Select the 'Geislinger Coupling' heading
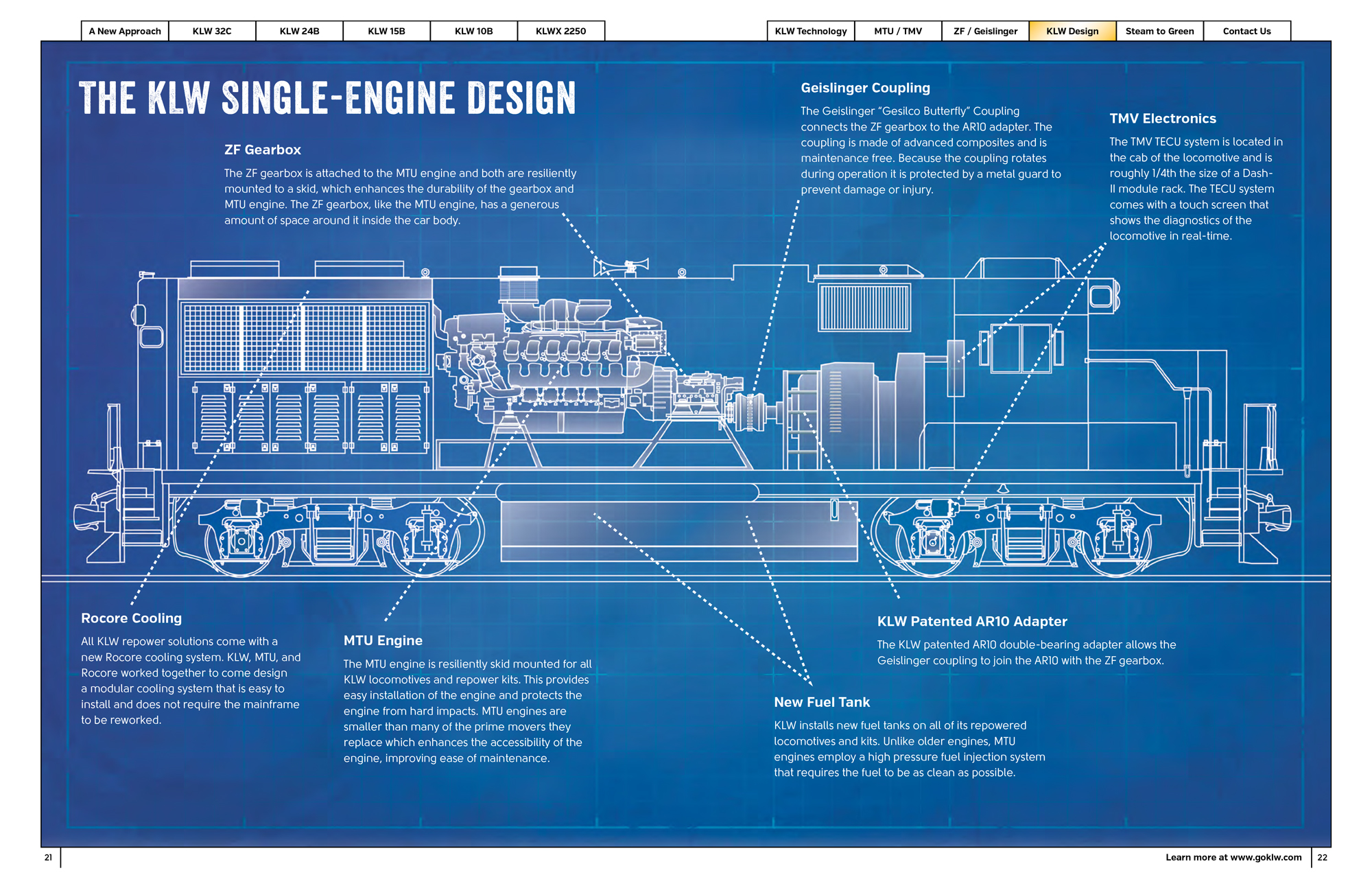The height and width of the screenshot is (888, 1372). pos(865,88)
